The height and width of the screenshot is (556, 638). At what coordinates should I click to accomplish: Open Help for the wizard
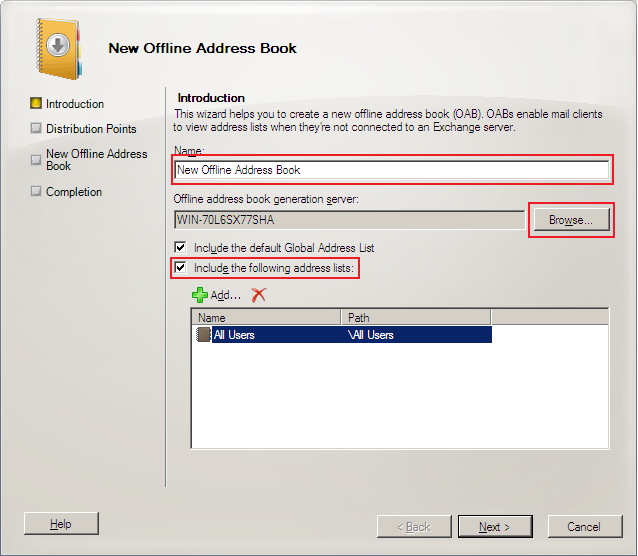pos(61,524)
